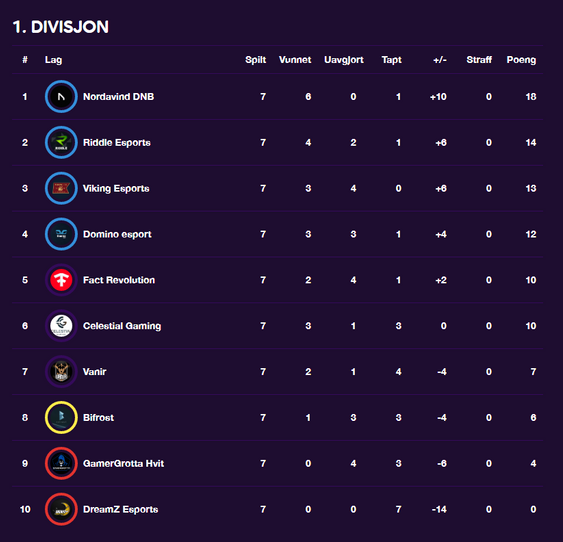The height and width of the screenshot is (542, 563).
Task: Click the Uavgjort column header
Action: coord(344,60)
